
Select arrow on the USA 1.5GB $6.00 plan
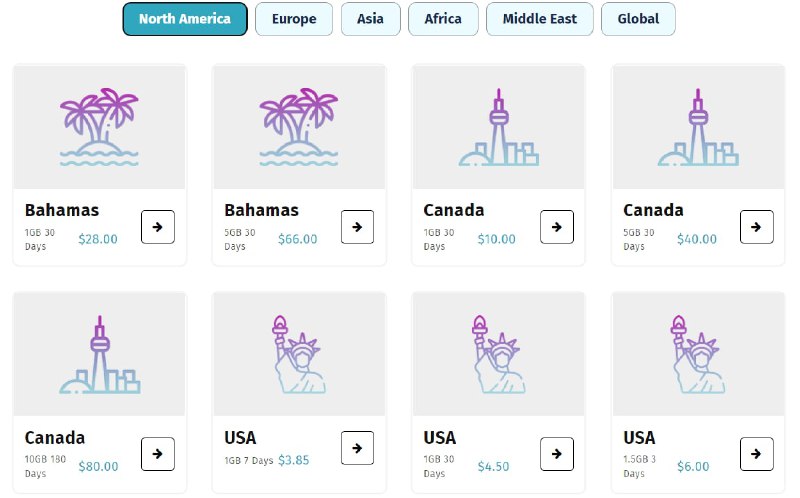(757, 454)
